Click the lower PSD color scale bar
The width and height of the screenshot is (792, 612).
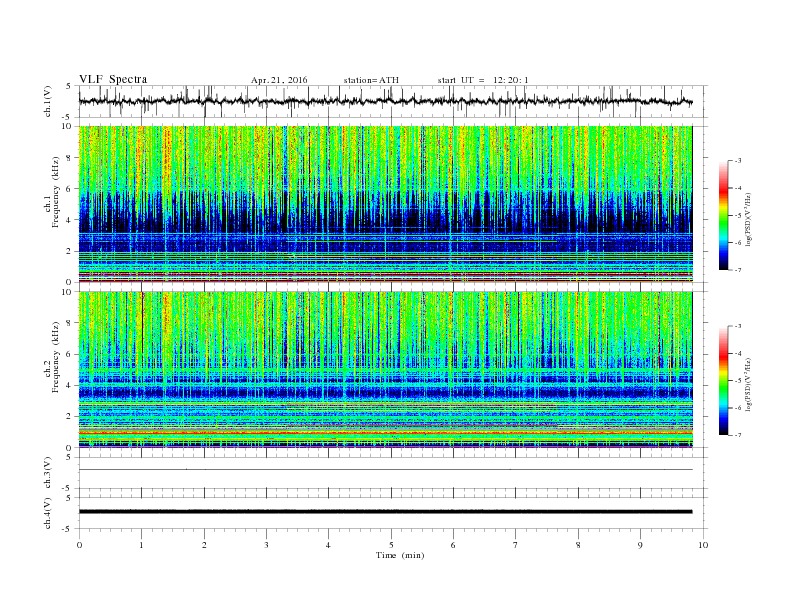[x=723, y=381]
